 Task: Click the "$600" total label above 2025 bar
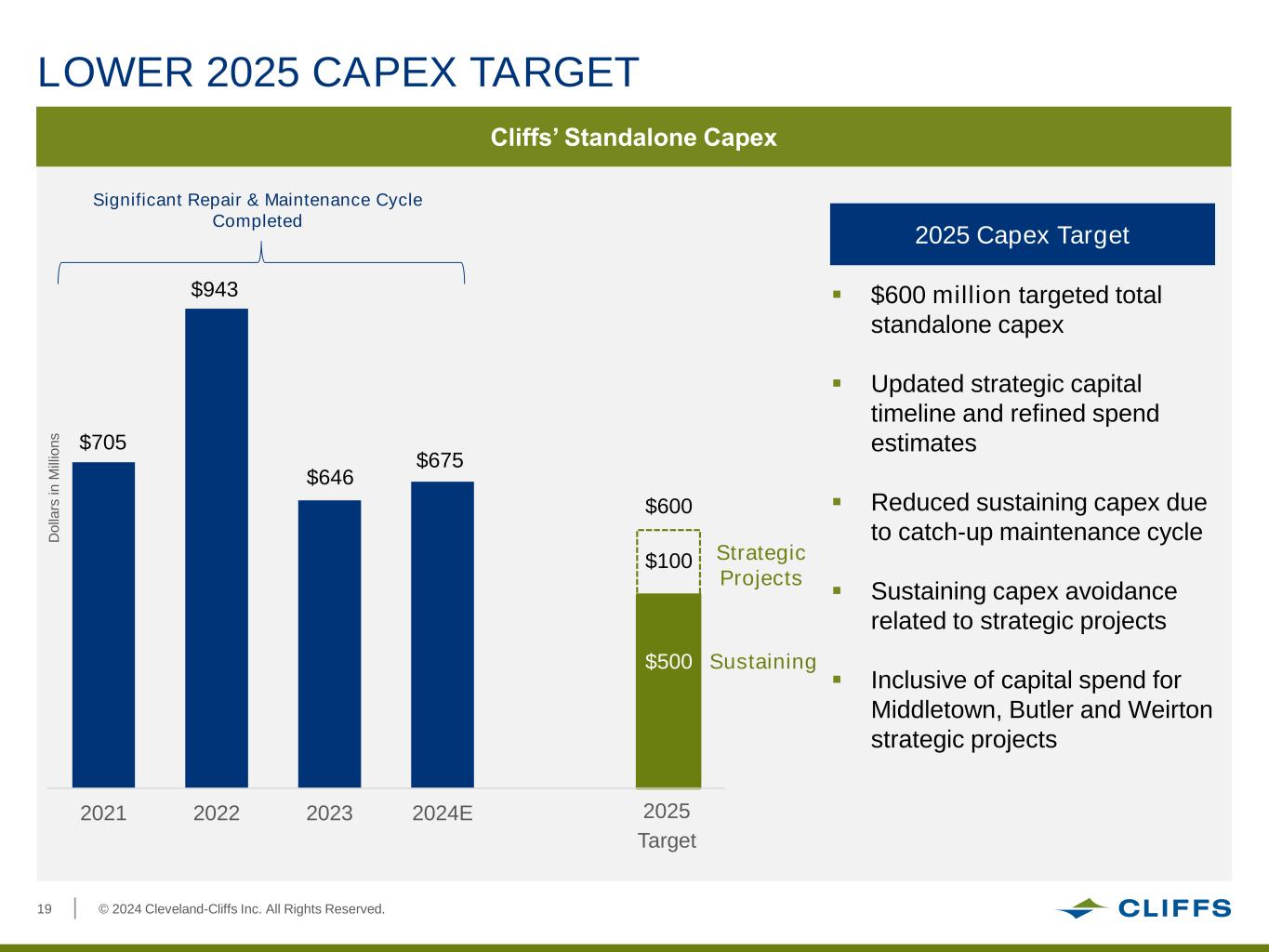pyautogui.click(x=668, y=507)
